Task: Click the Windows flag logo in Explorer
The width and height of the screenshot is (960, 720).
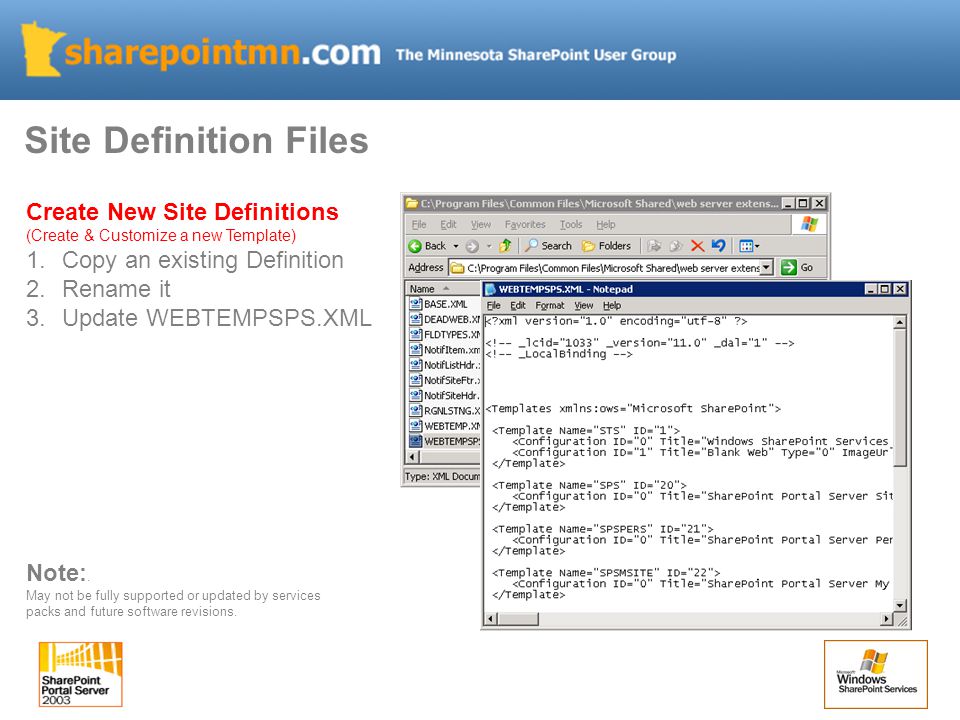Action: pos(809,224)
